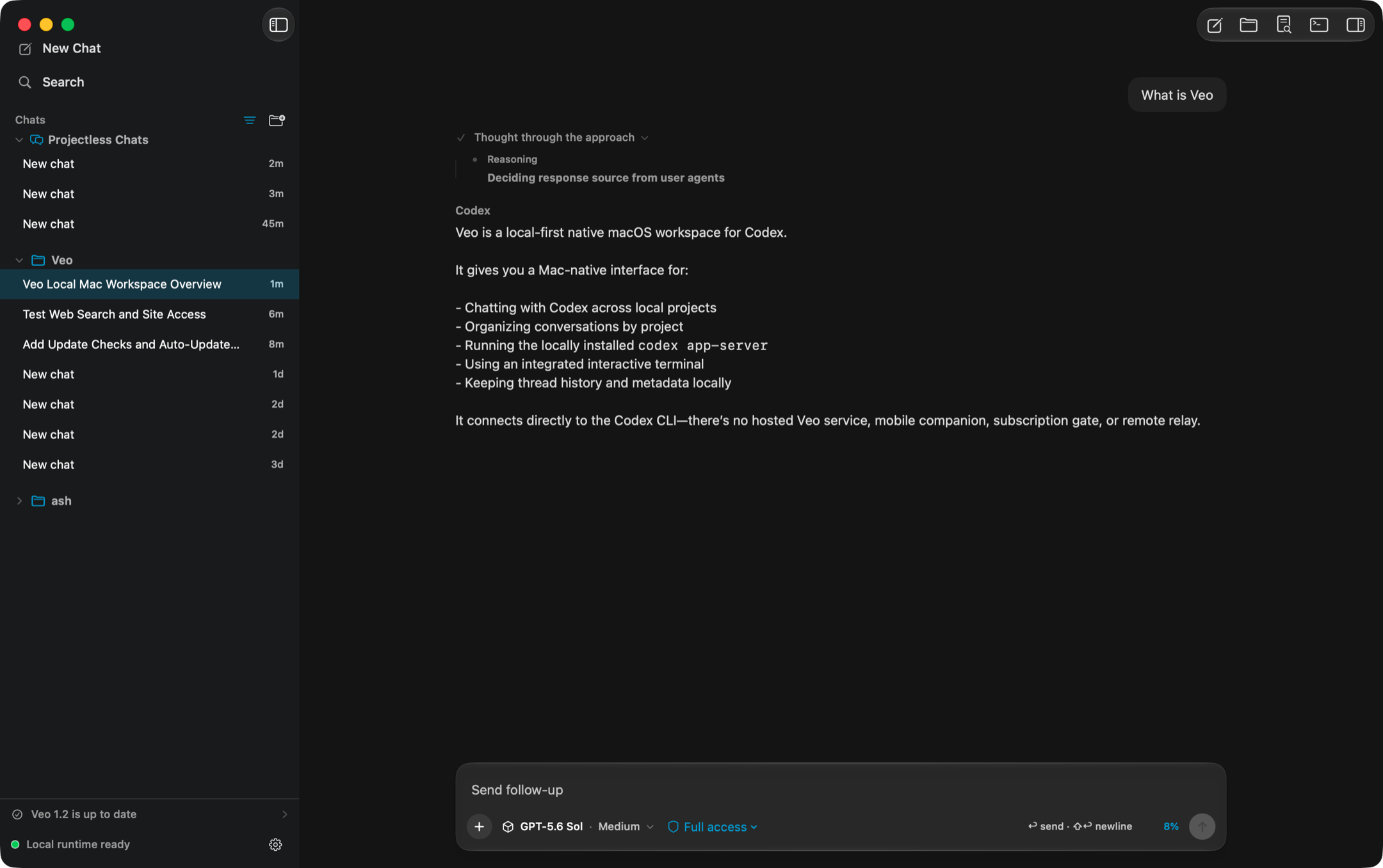Open the New chat from 2m ago
This screenshot has height=868, width=1383.
(150, 164)
